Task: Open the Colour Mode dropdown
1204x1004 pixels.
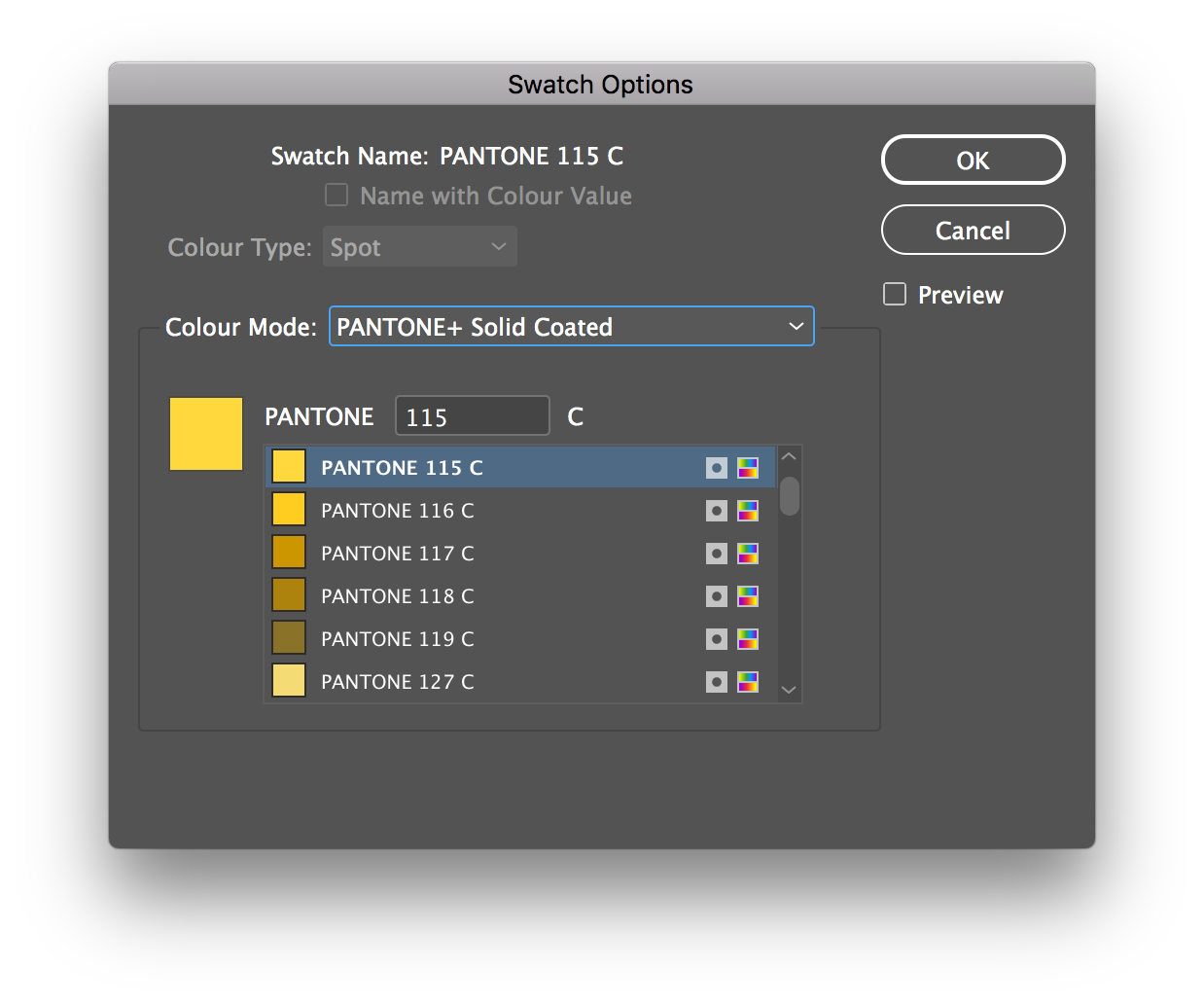Action: [572, 327]
